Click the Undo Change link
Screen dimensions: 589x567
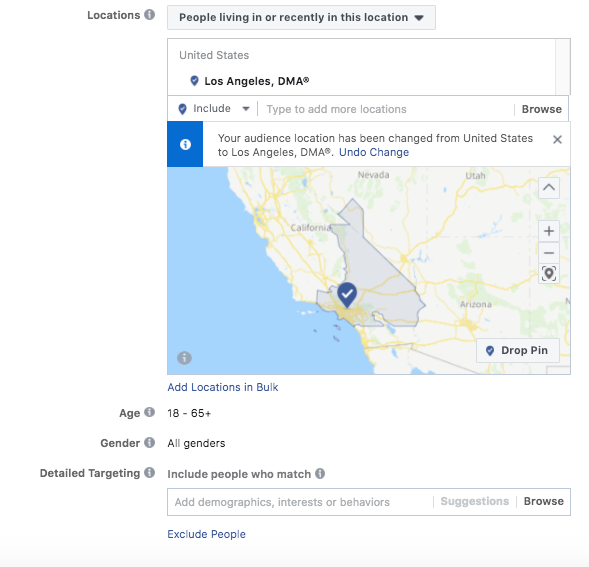pyautogui.click(x=374, y=152)
